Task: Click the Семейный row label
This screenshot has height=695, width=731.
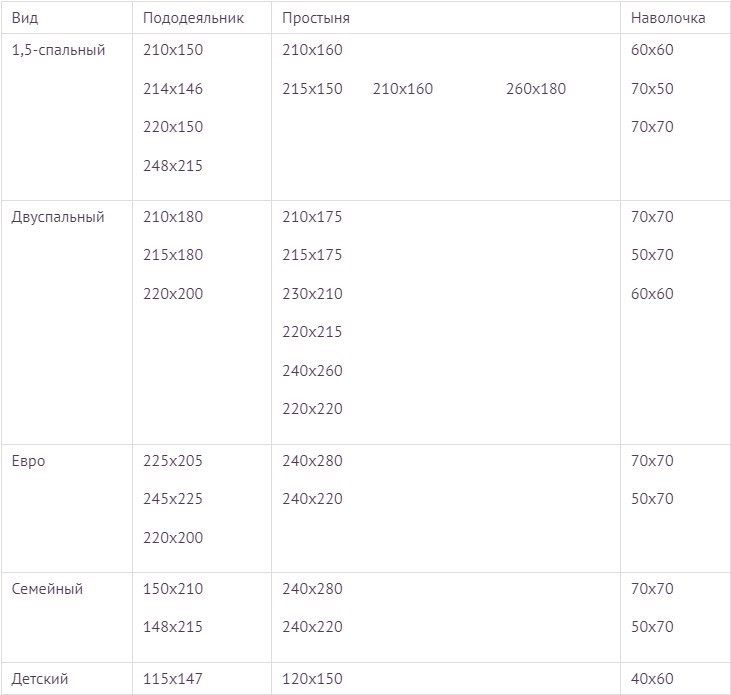Action: 47,589
